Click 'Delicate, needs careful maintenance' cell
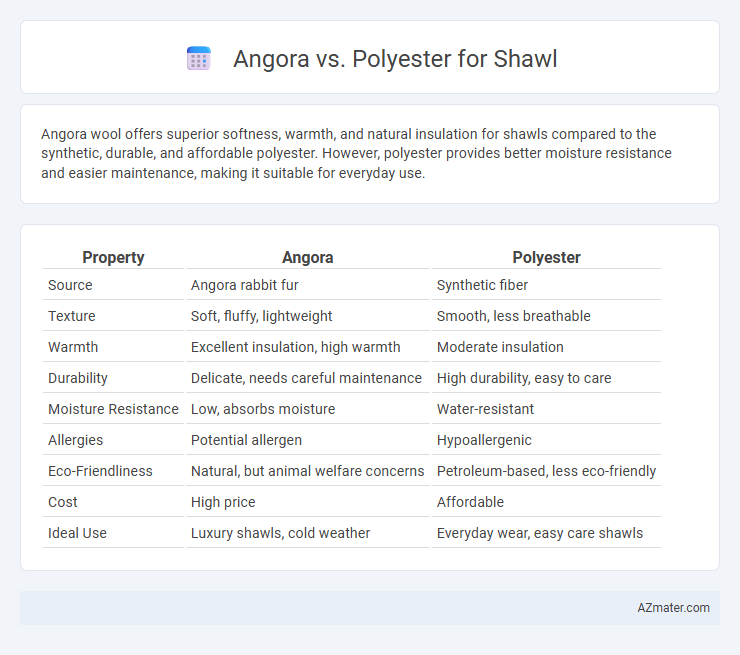 tap(306, 378)
